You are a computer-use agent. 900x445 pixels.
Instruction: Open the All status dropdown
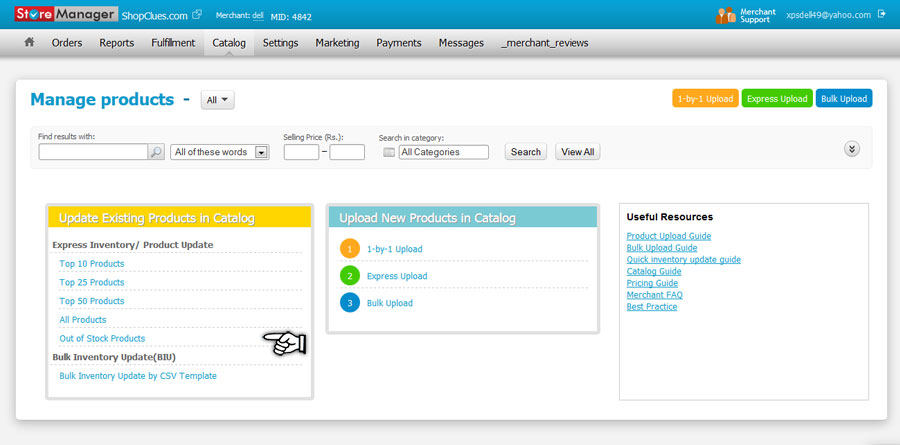click(x=218, y=100)
